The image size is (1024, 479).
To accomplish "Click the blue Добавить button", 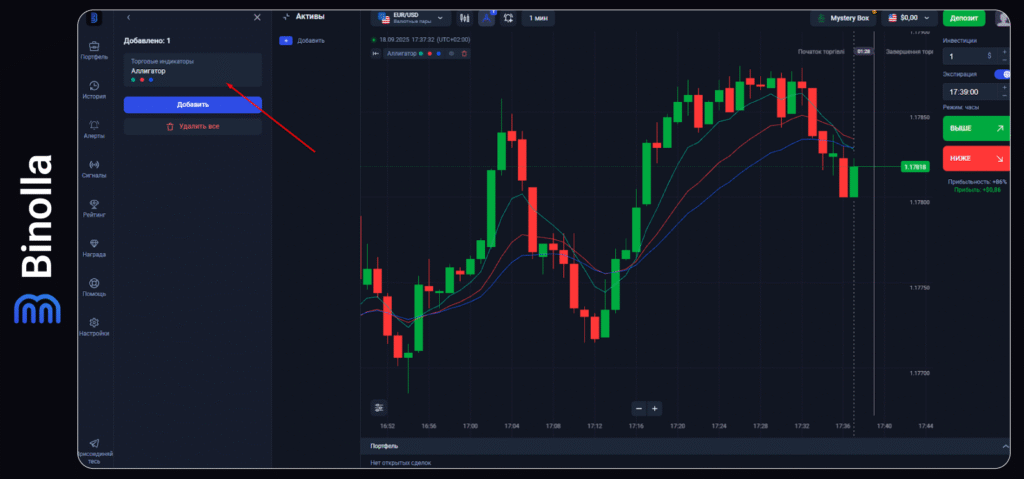I will (192, 104).
